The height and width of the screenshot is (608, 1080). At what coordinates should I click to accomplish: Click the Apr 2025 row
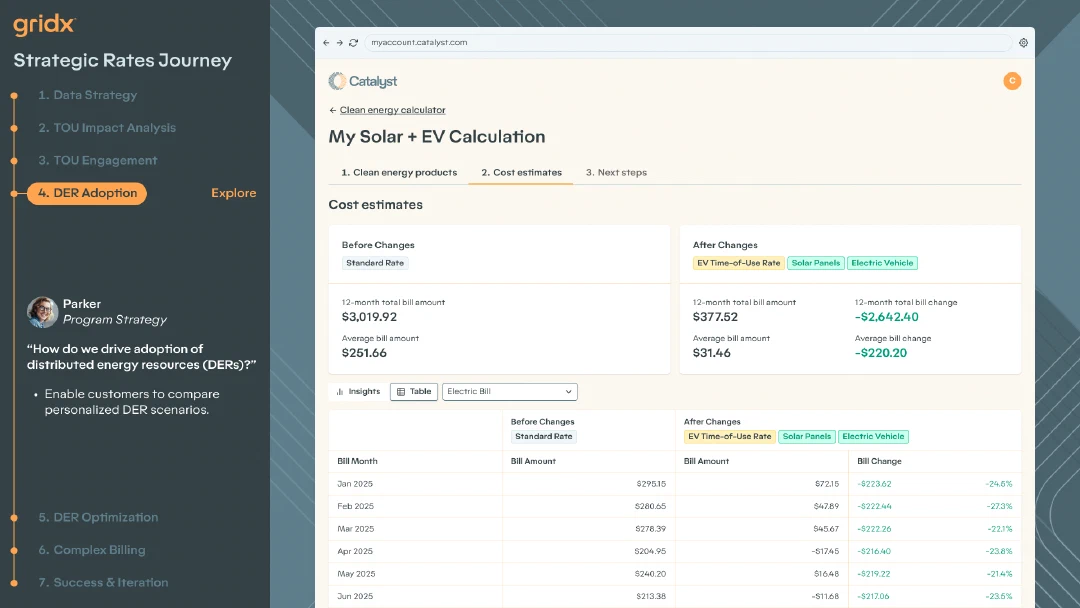pyautogui.click(x=675, y=552)
